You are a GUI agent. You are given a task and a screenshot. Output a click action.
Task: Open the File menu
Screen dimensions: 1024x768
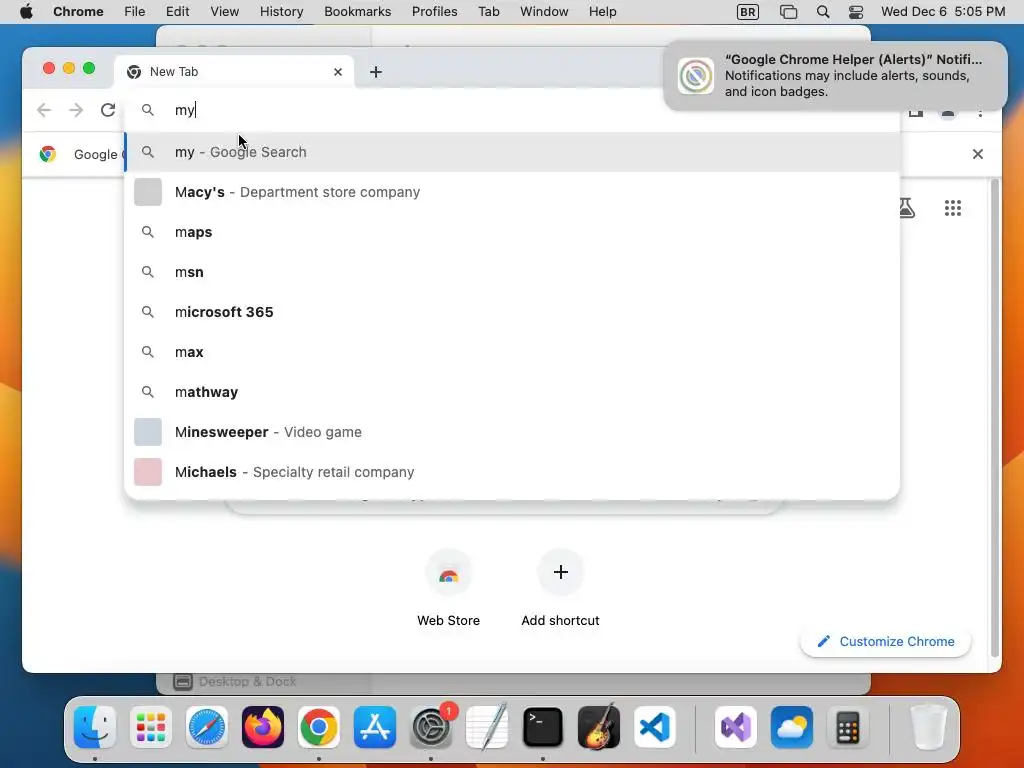pos(135,12)
